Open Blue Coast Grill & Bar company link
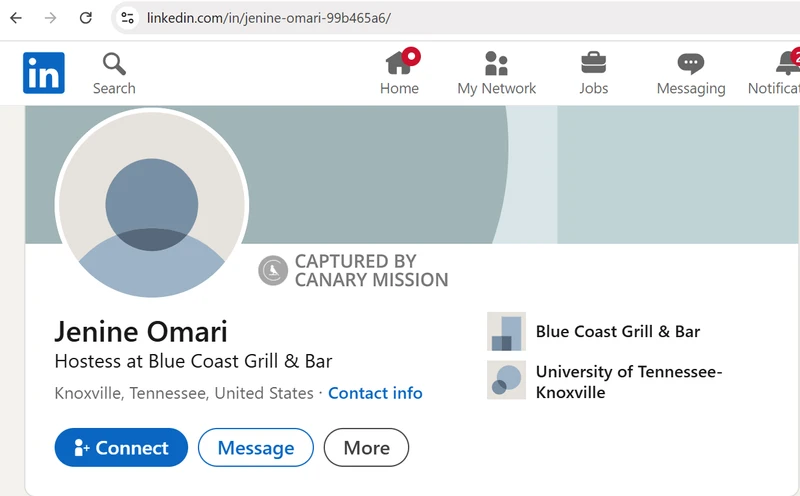The height and width of the screenshot is (496, 800). coord(618,331)
